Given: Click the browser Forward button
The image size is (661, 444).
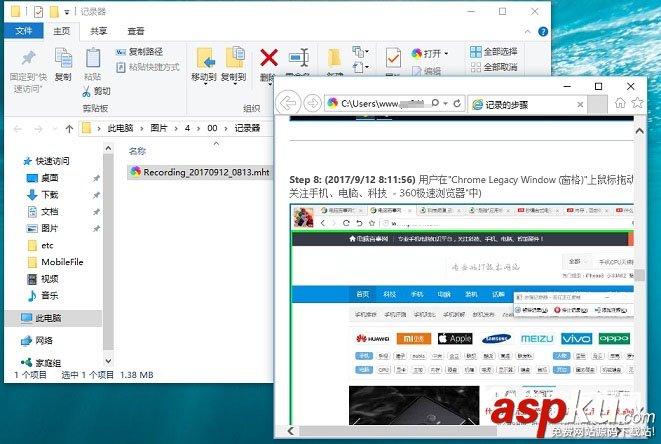Looking at the screenshot, I should [312, 103].
